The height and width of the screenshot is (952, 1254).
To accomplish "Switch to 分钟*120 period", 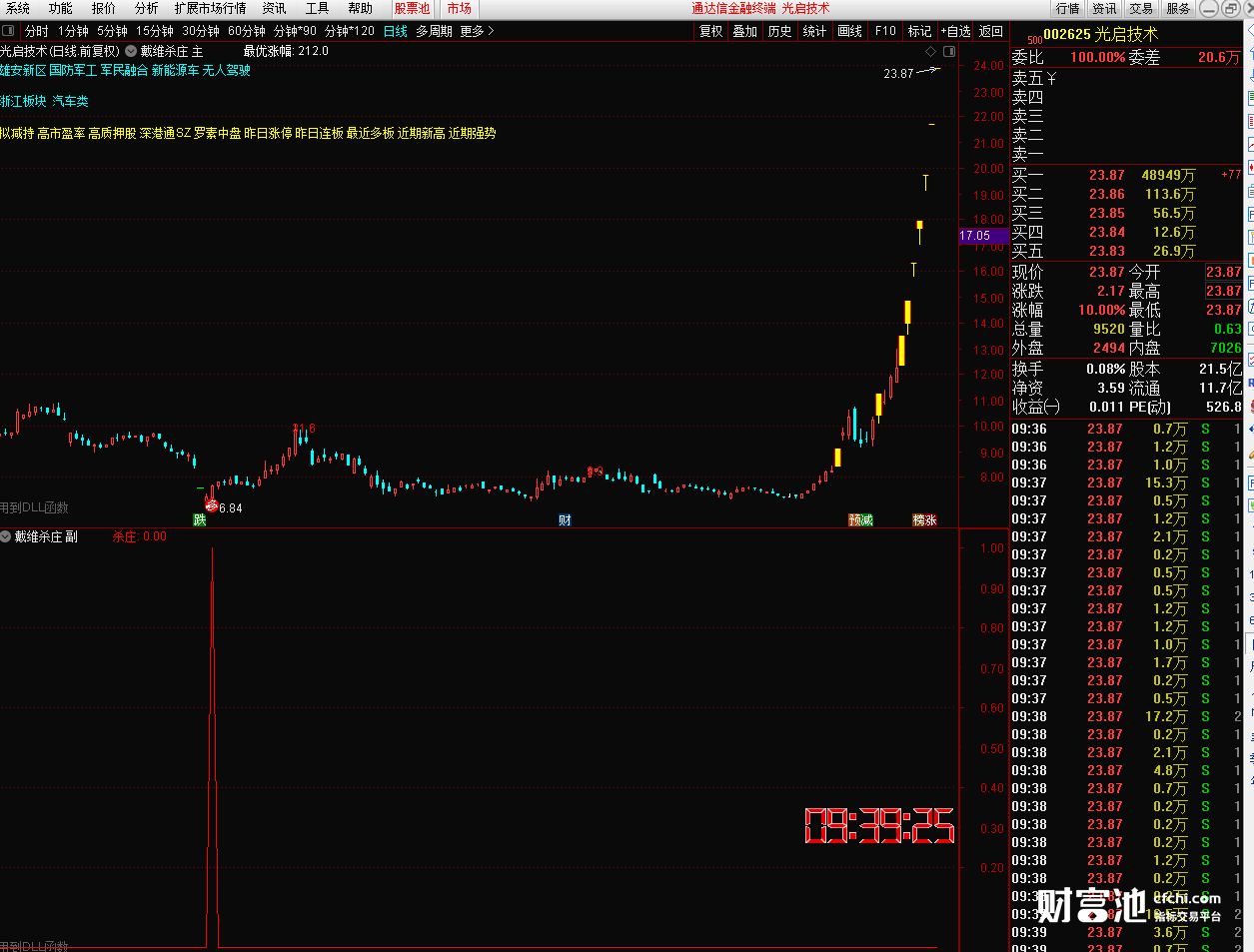I will [x=350, y=31].
